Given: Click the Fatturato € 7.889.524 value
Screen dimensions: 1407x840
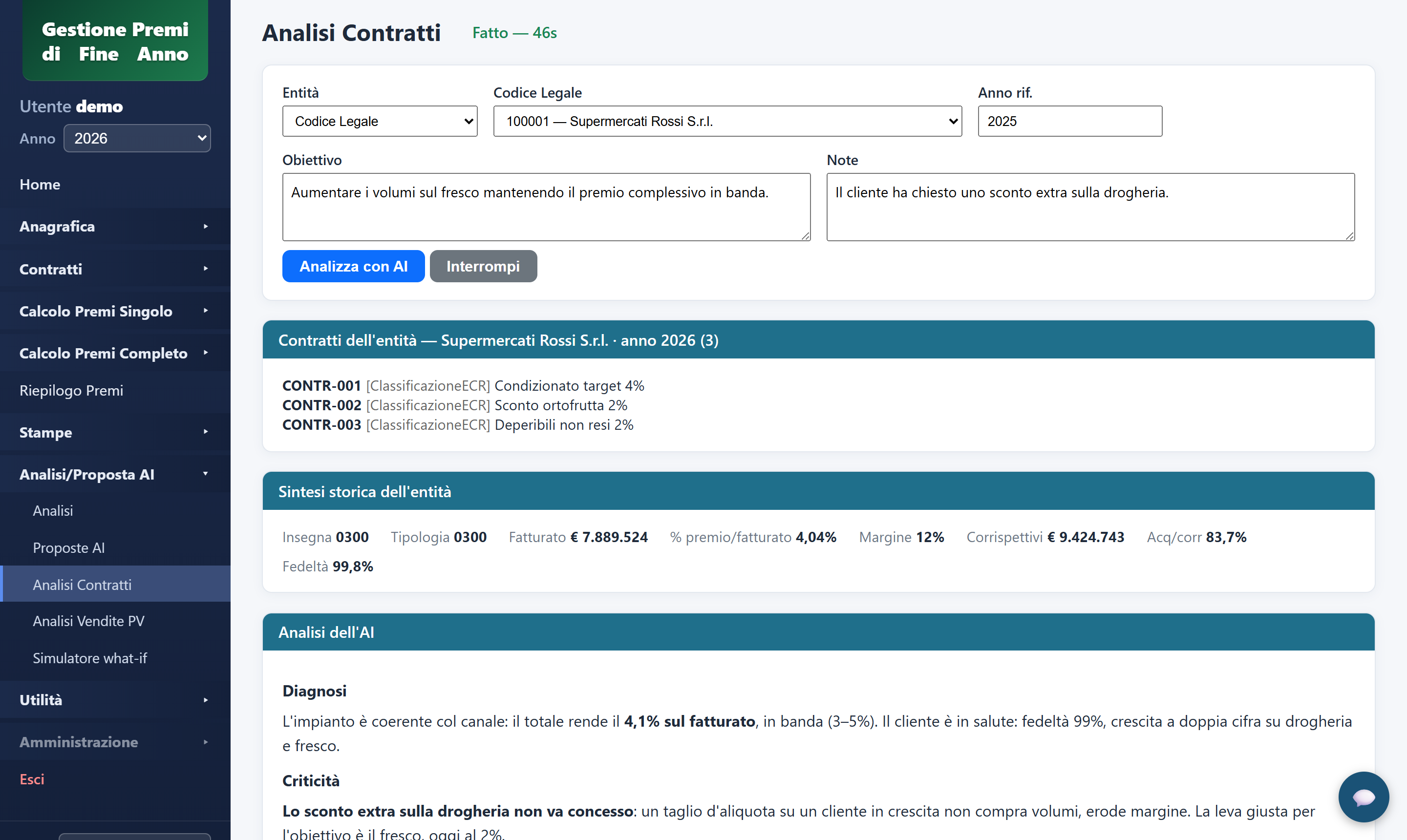Looking at the screenshot, I should [577, 537].
